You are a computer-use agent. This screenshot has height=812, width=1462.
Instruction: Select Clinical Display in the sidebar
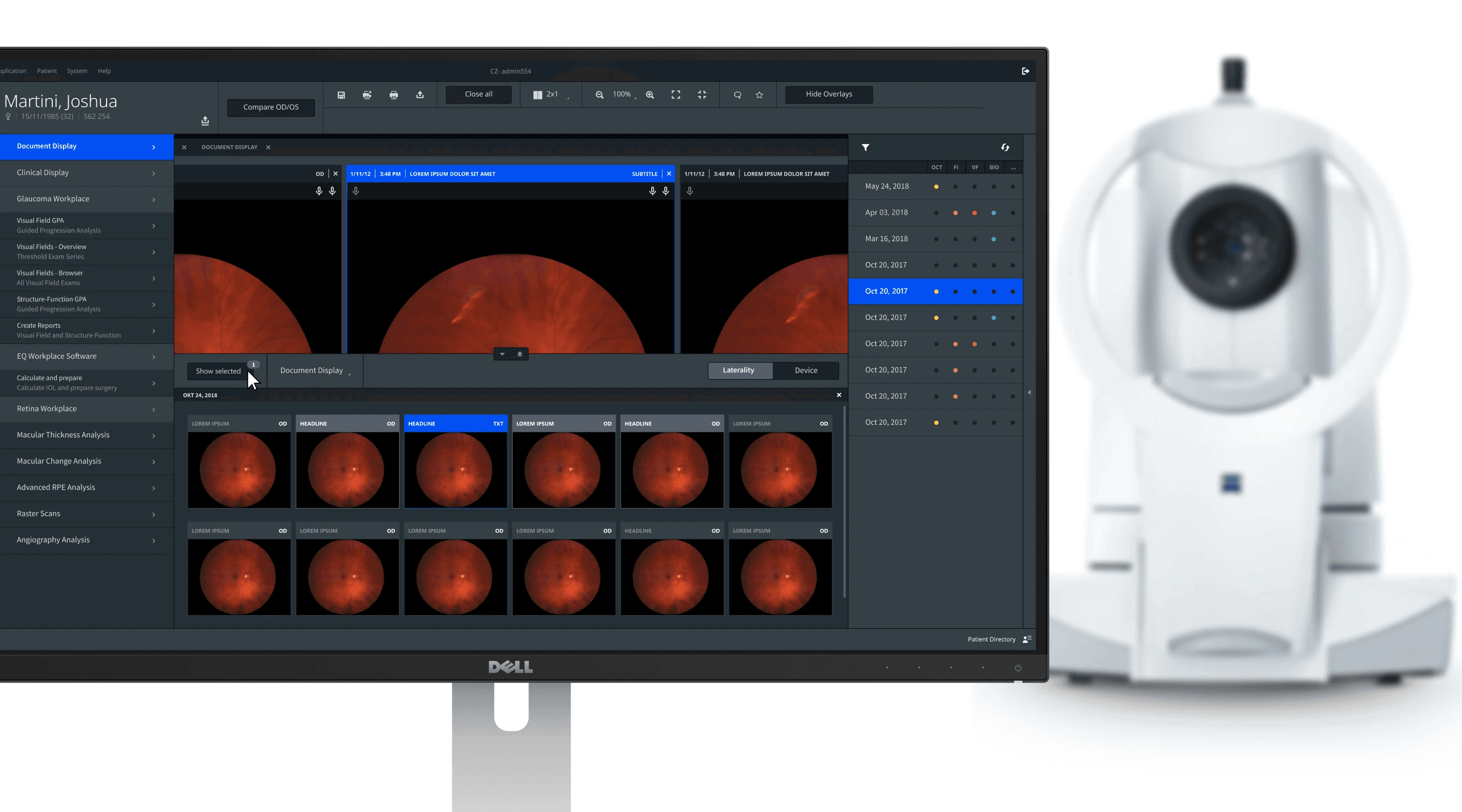[x=86, y=173]
